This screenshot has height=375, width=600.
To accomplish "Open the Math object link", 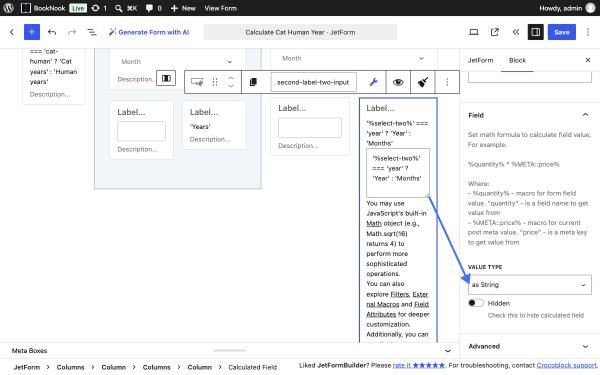I will [374, 223].
